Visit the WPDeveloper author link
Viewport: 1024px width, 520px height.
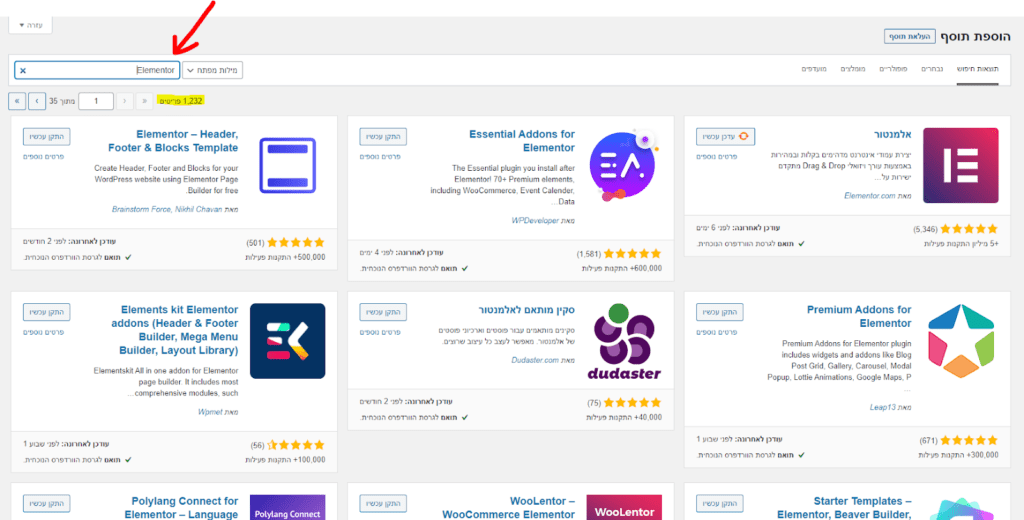536,221
